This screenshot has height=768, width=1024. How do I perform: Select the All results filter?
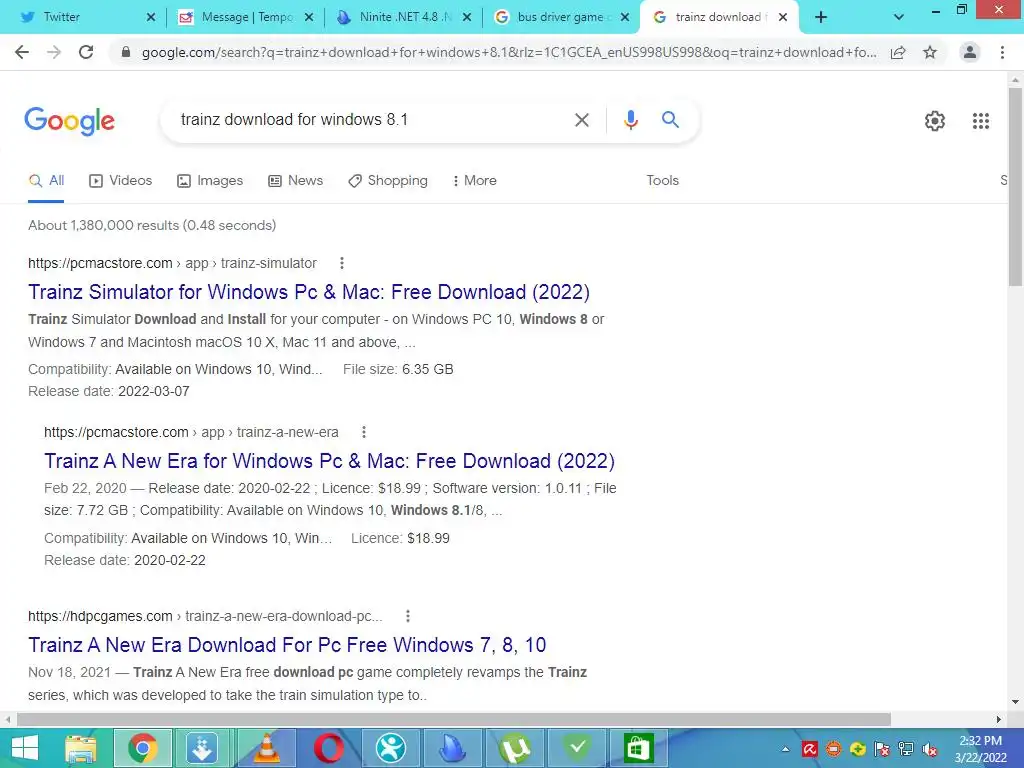[x=46, y=181]
